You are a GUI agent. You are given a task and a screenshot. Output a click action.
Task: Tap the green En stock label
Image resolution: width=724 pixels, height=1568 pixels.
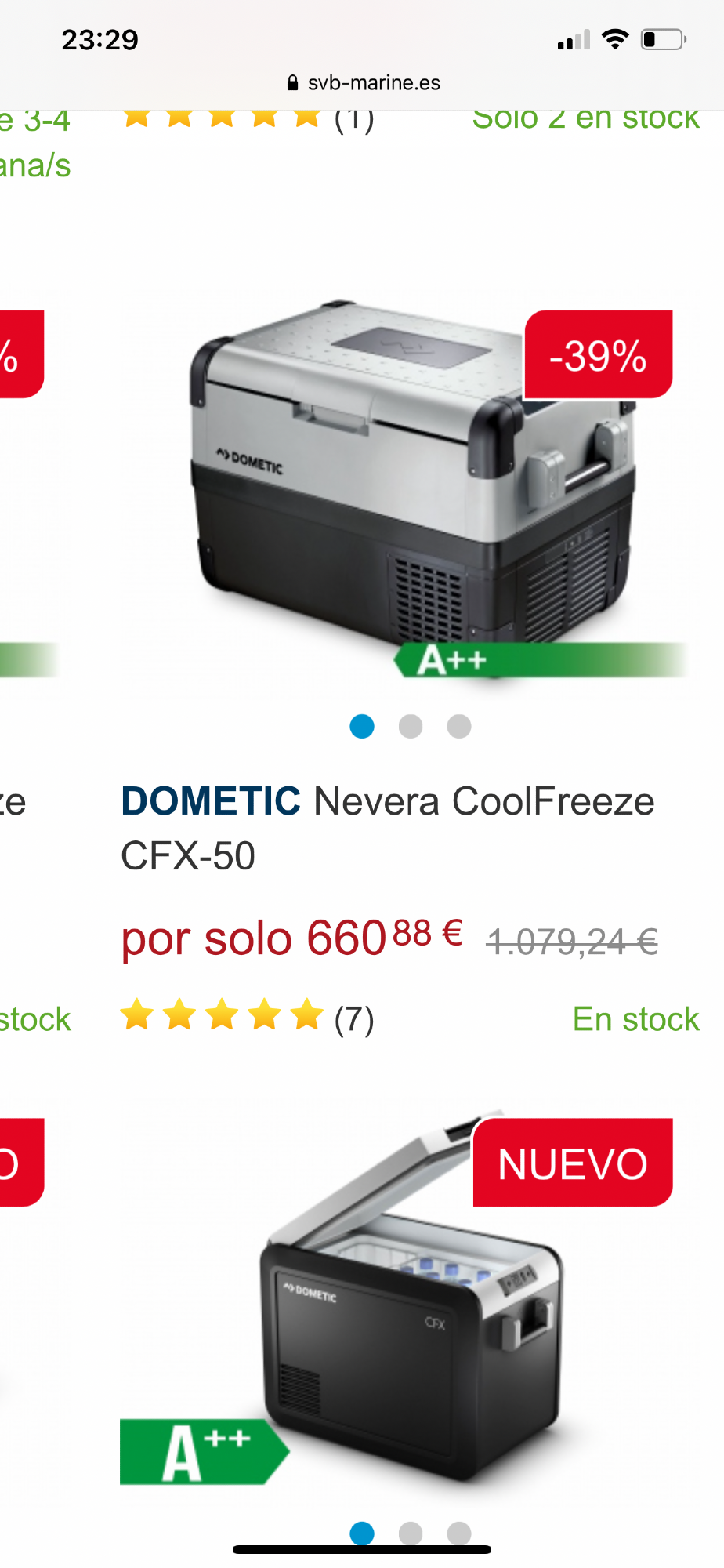coord(636,1019)
